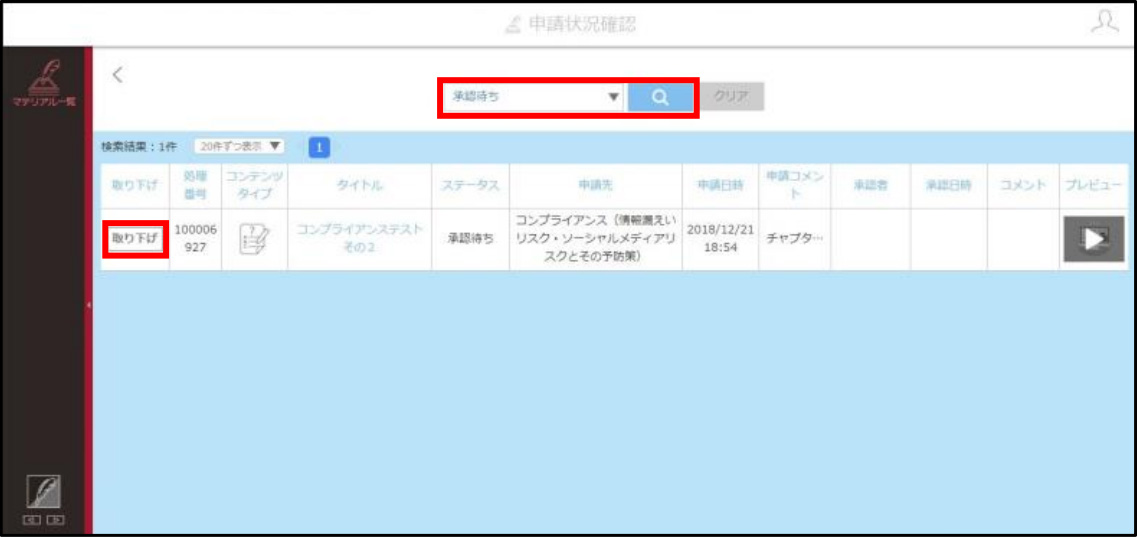Click the ステータス column header

pos(471,186)
